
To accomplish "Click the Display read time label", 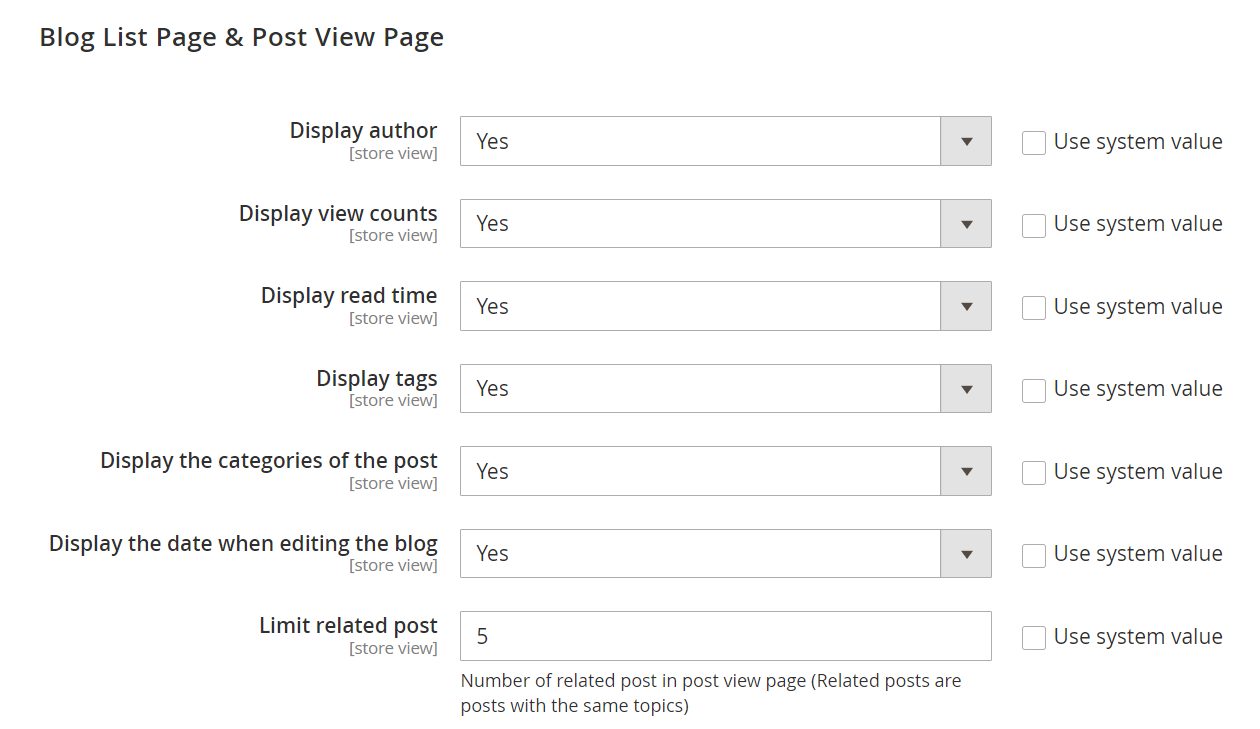I will pos(349,296).
